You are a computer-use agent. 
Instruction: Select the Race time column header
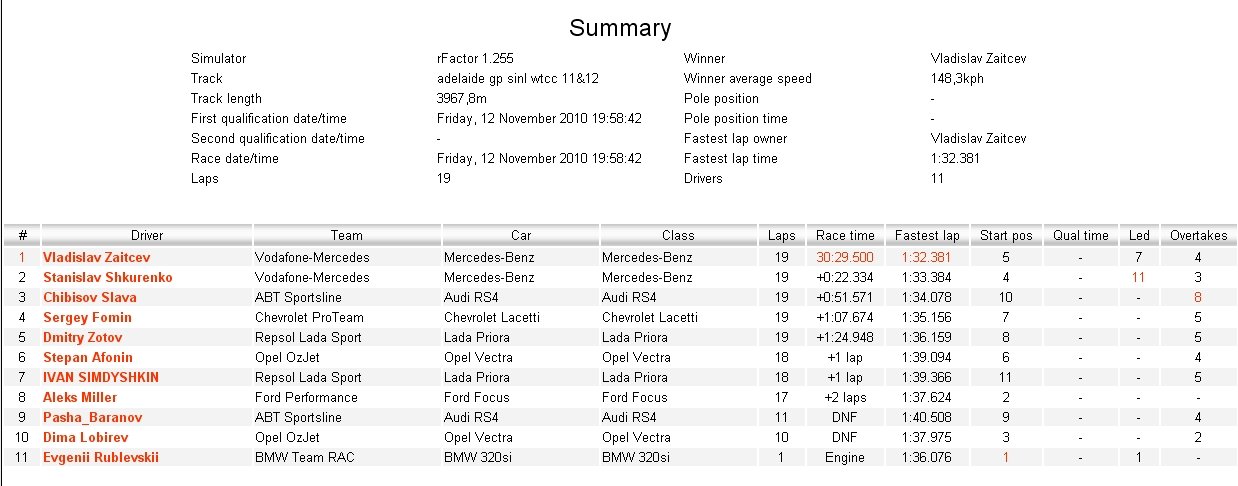[x=845, y=236]
